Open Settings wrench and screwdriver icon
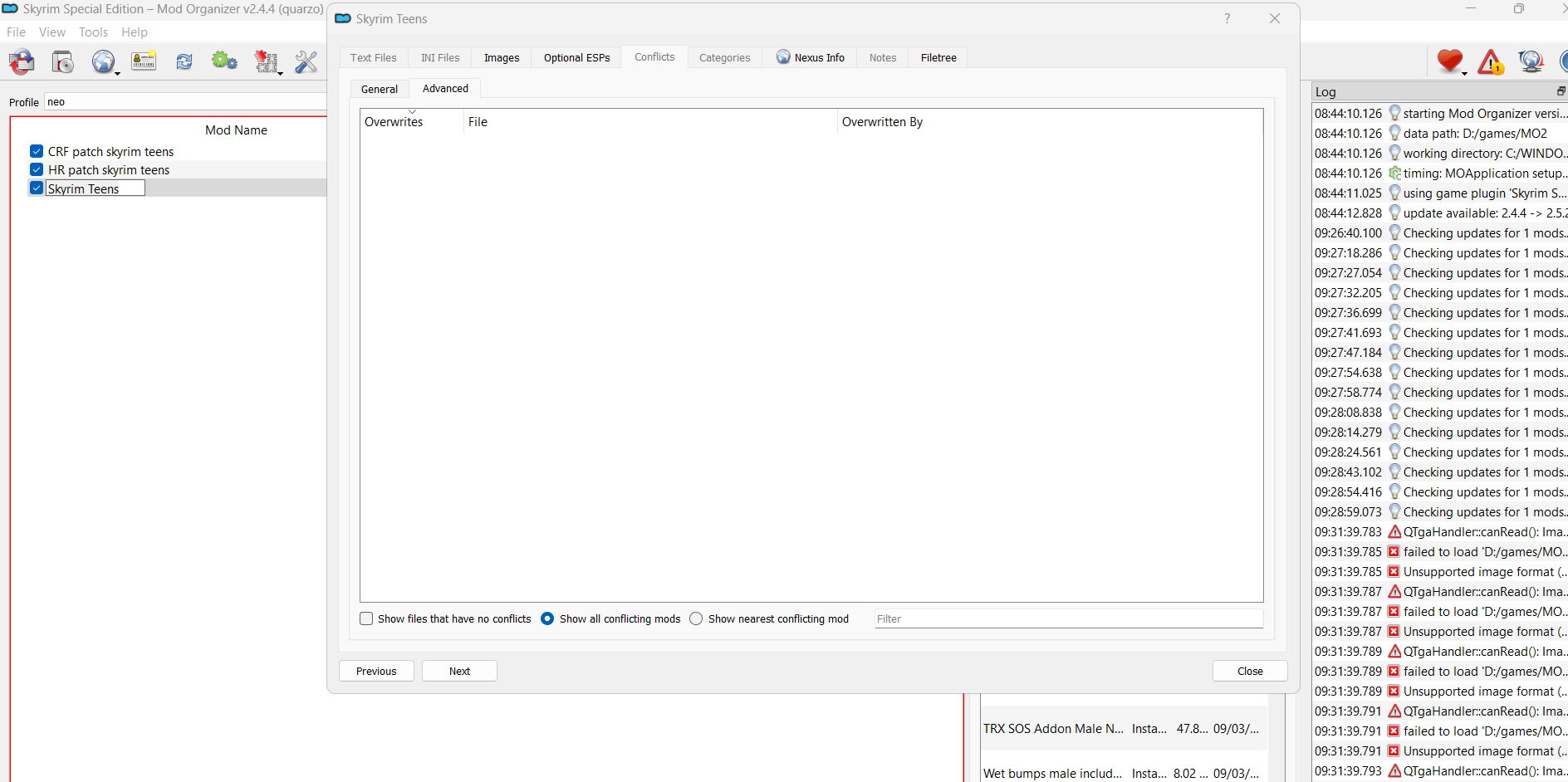 (306, 61)
